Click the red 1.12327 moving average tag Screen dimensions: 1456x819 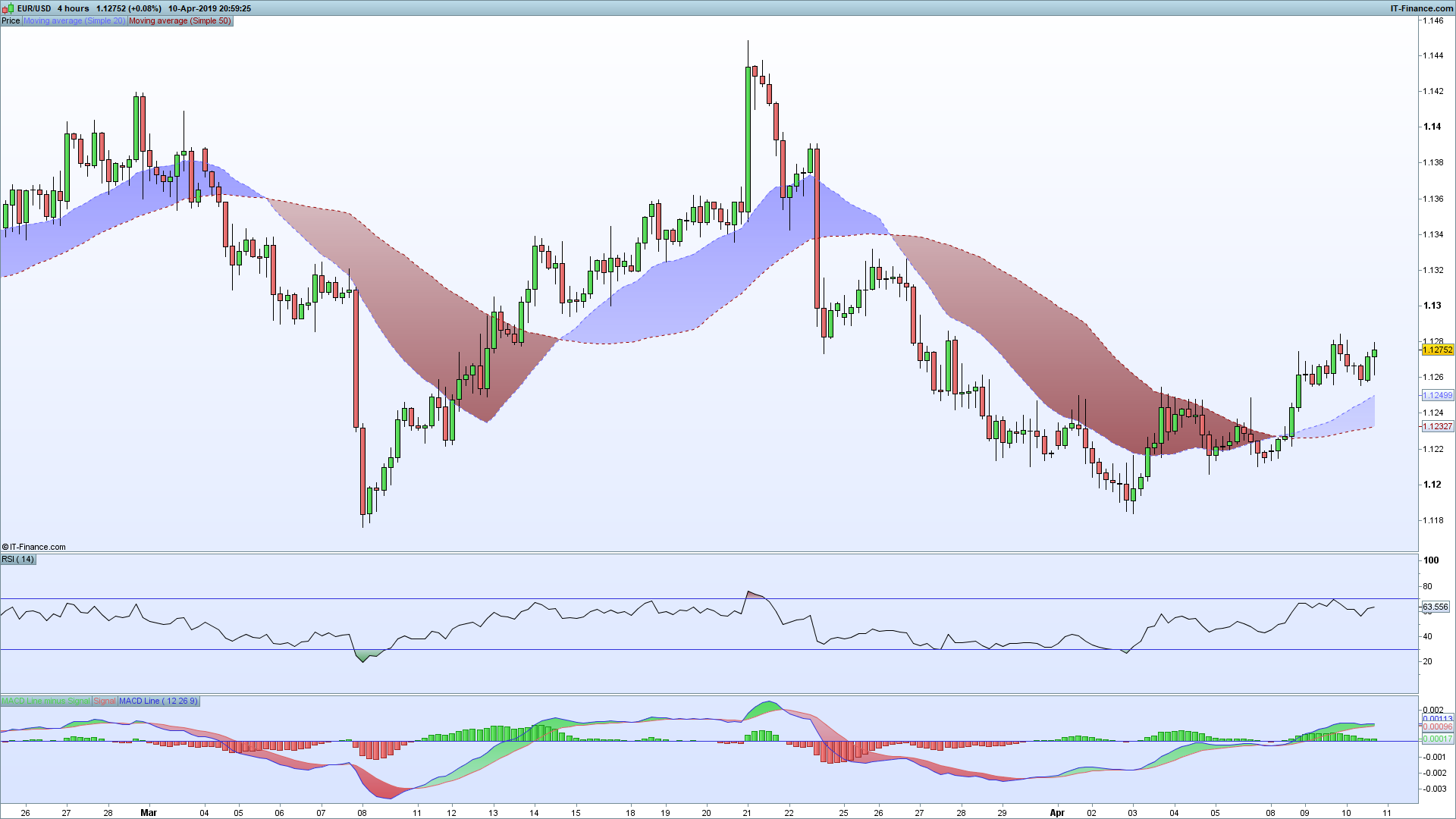pyautogui.click(x=1437, y=426)
